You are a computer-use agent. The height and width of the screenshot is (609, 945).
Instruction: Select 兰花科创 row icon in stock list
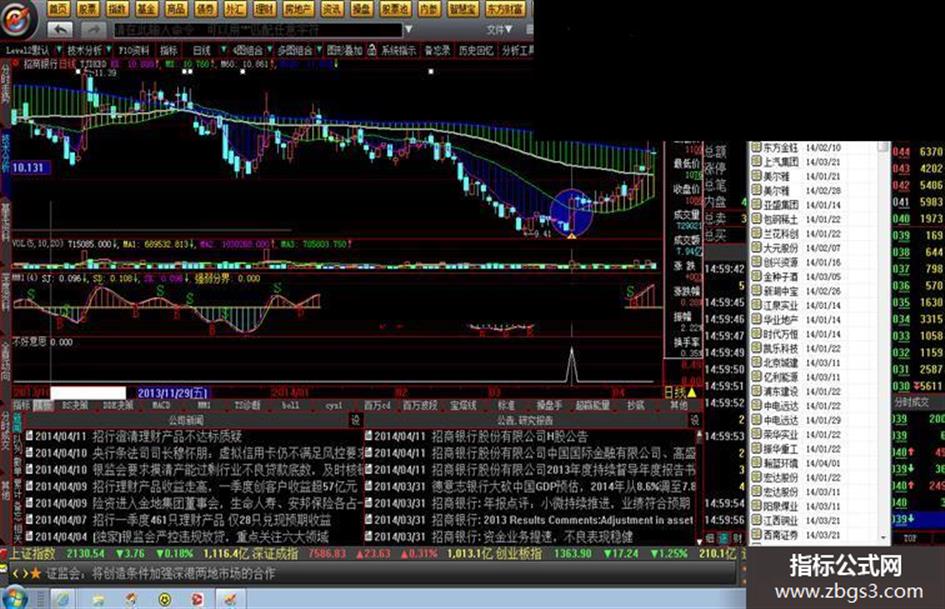(x=756, y=233)
